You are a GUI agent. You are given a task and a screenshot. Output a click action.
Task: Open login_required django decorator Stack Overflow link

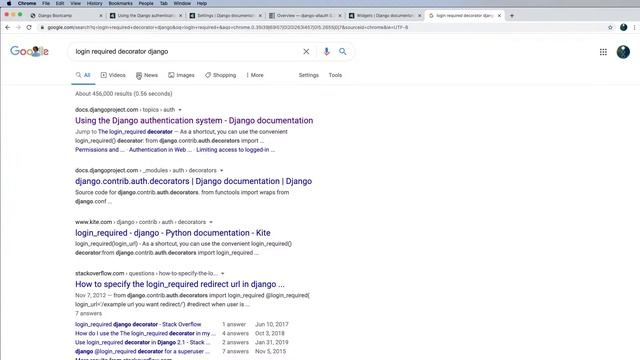tap(138, 324)
